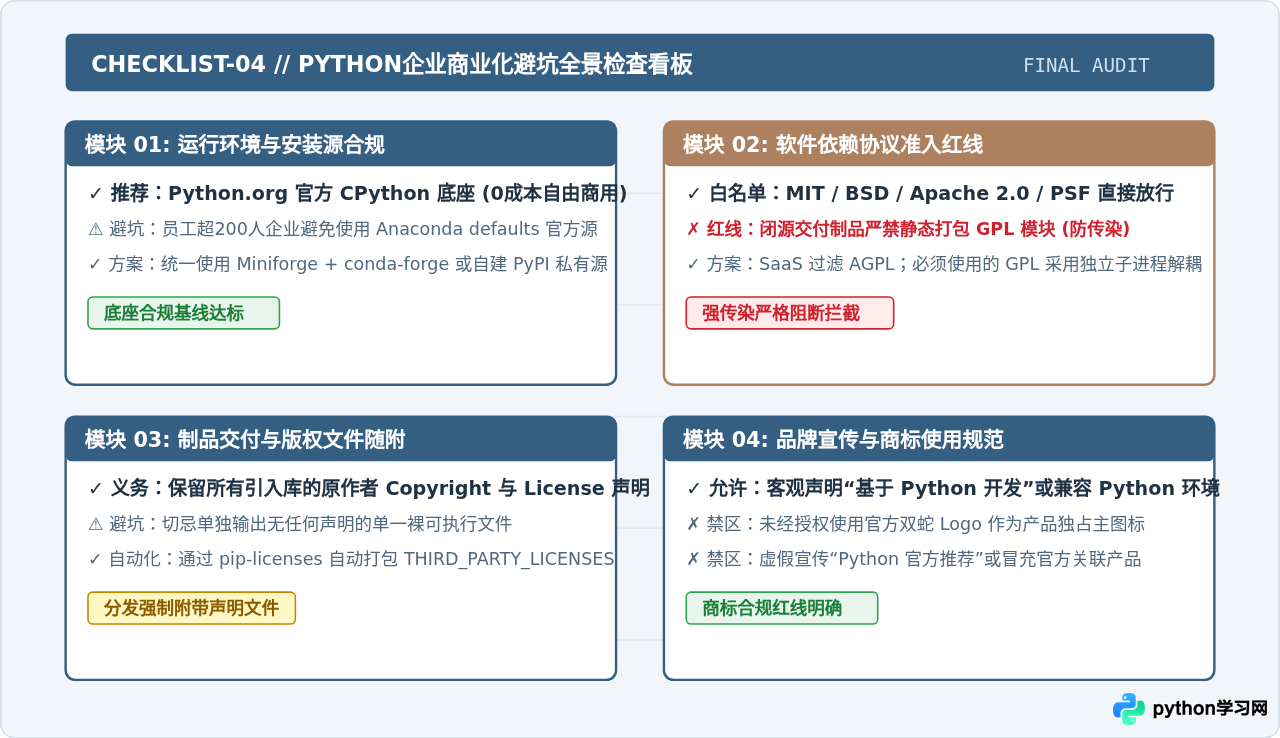The height and width of the screenshot is (738, 1280).
Task: Click the 商标合规红线明确 green badge
Action: [x=782, y=608]
